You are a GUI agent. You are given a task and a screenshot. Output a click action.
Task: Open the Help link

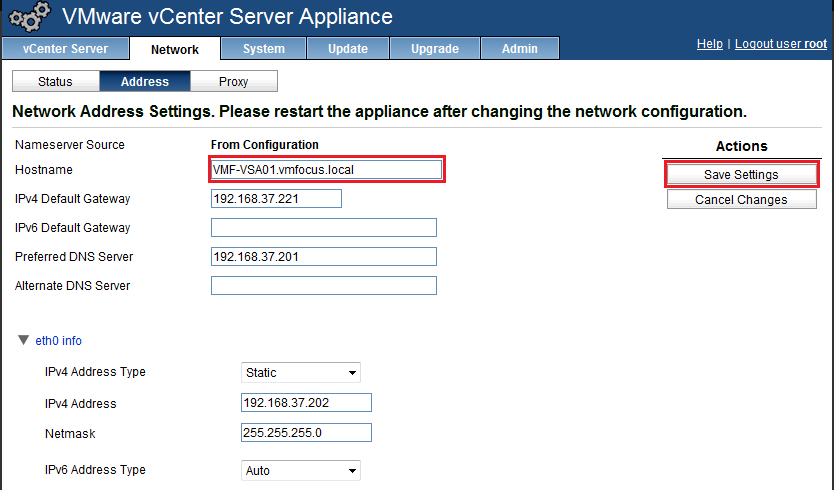pyautogui.click(x=709, y=44)
